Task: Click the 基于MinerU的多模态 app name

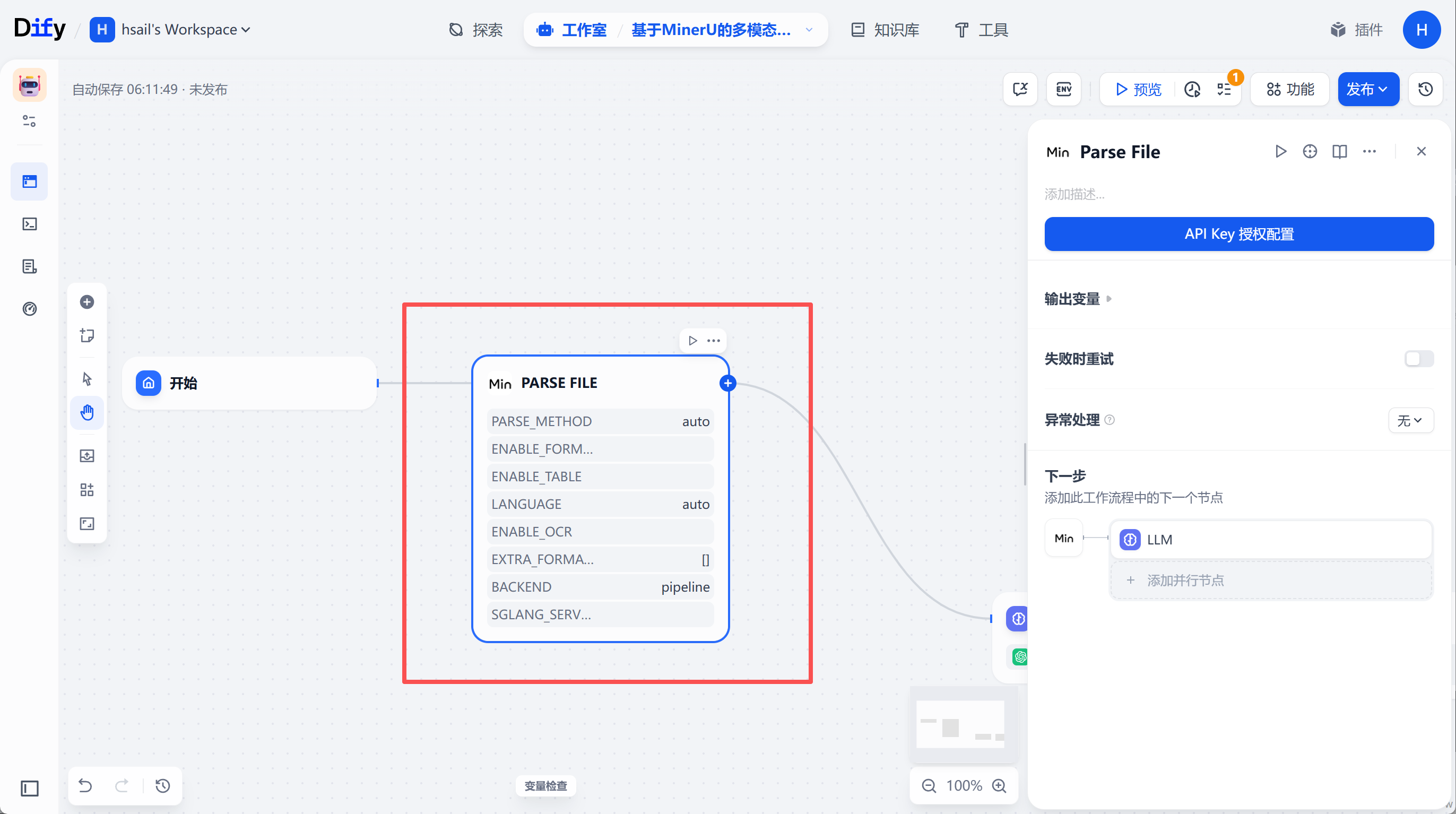Action: point(711,29)
